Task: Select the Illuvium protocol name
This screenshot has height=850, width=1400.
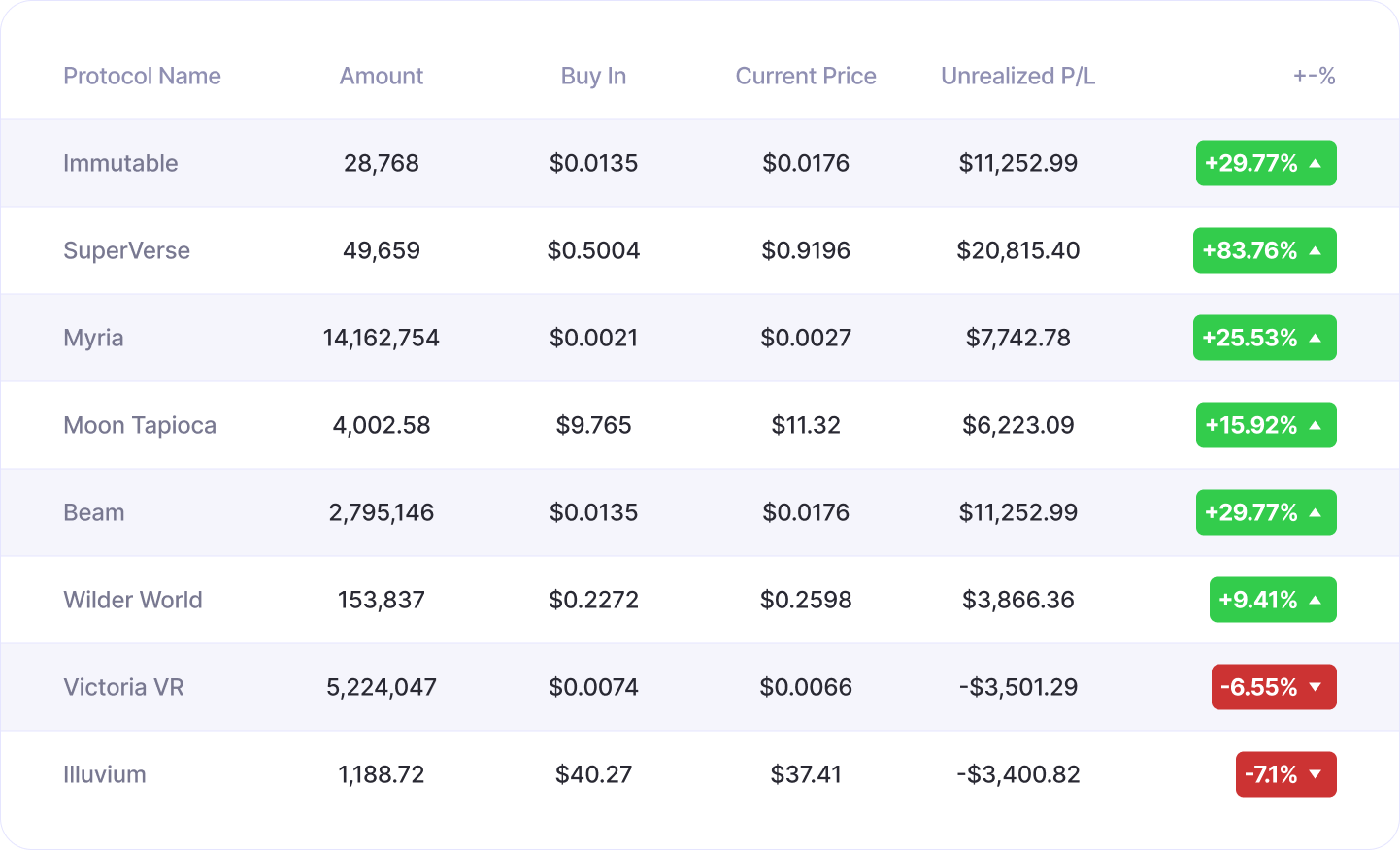Action: click(x=105, y=774)
